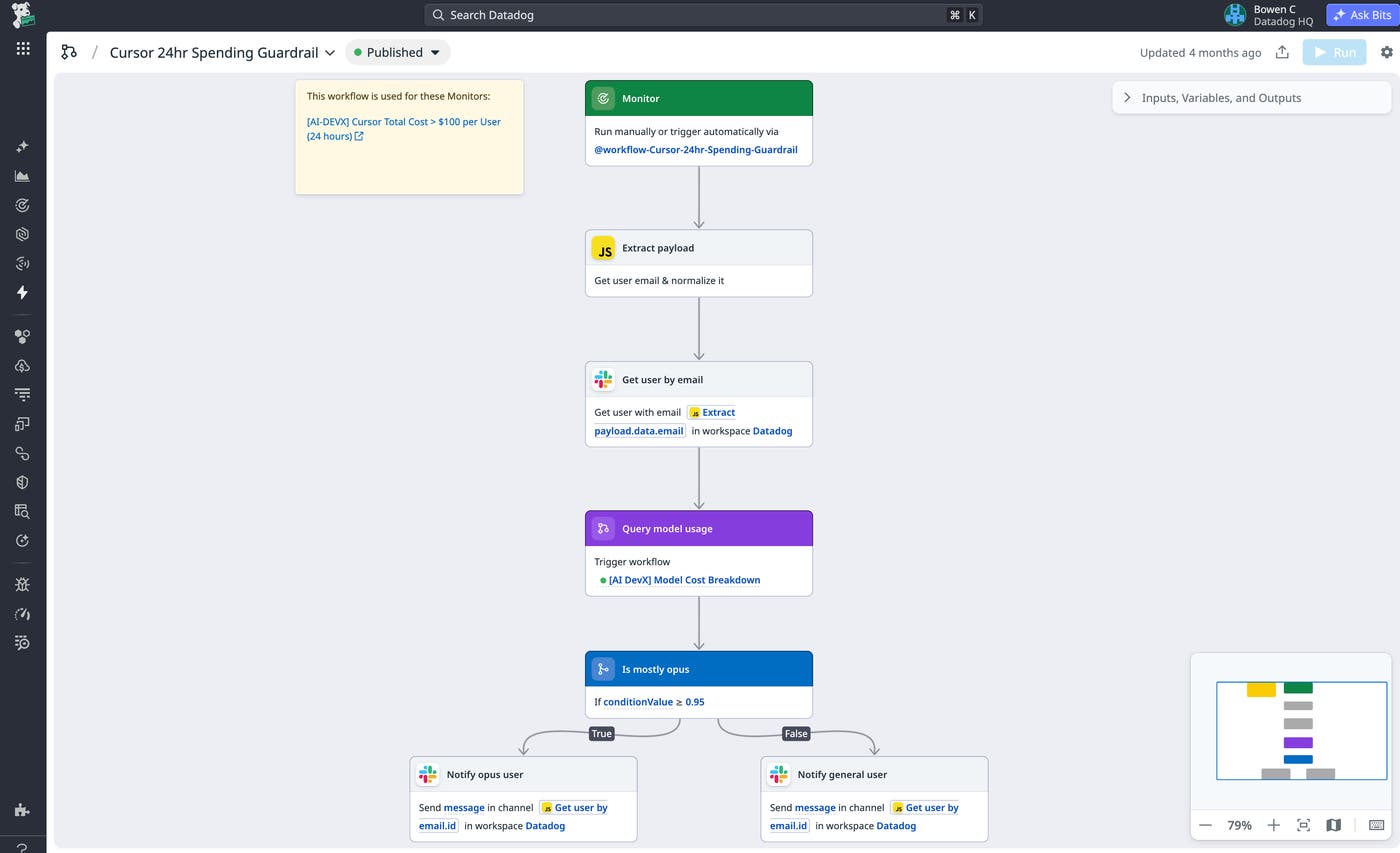Image resolution: width=1400 pixels, height=853 pixels.
Task: Open the Integrations puzzle piece icon
Action: tap(22, 810)
